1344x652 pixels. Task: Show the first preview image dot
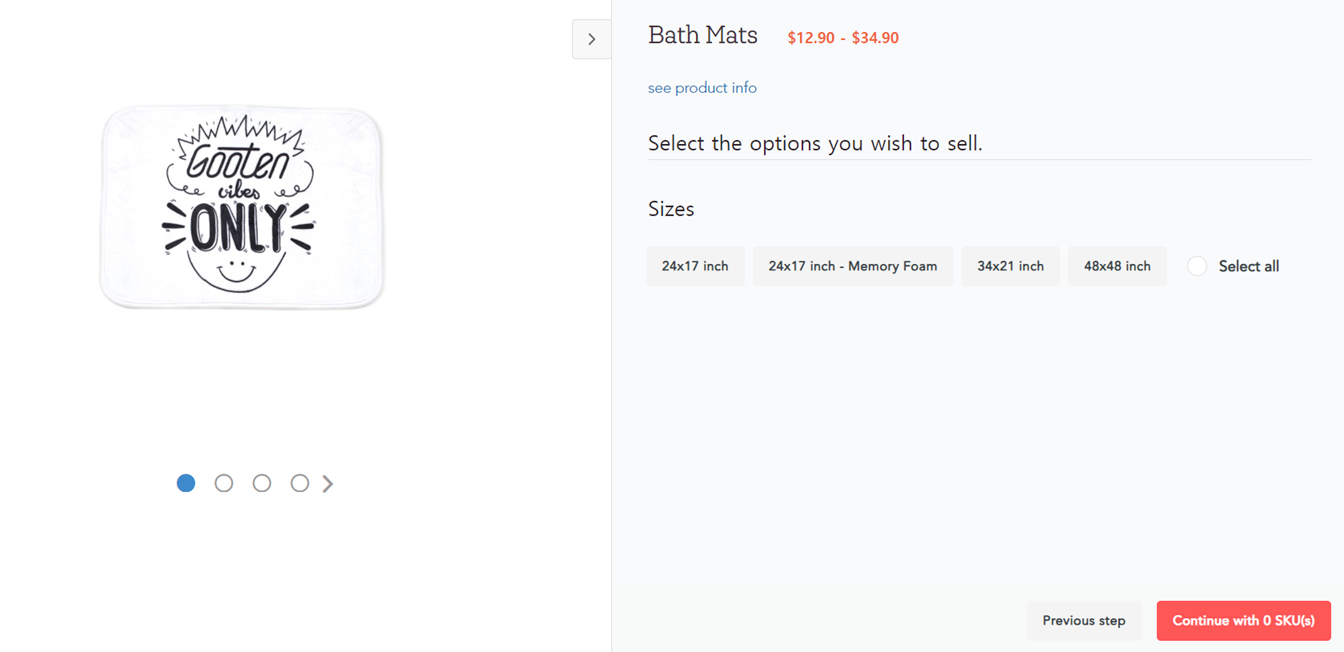[186, 483]
